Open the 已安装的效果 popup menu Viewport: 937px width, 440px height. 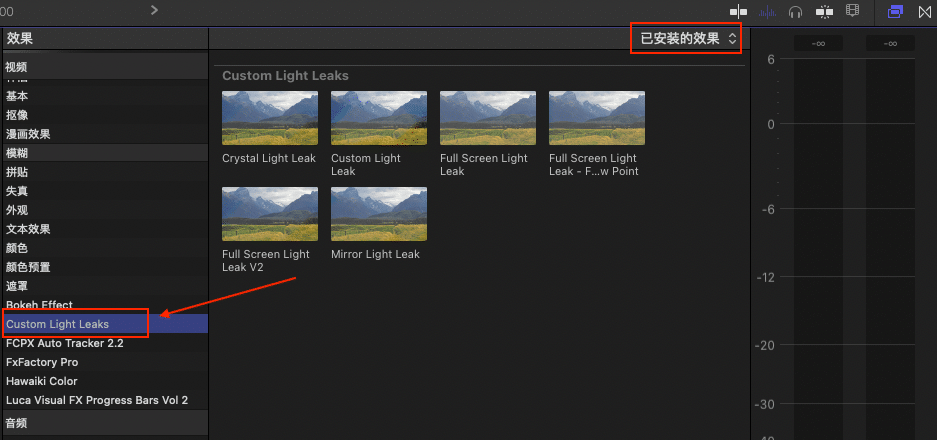tap(688, 39)
